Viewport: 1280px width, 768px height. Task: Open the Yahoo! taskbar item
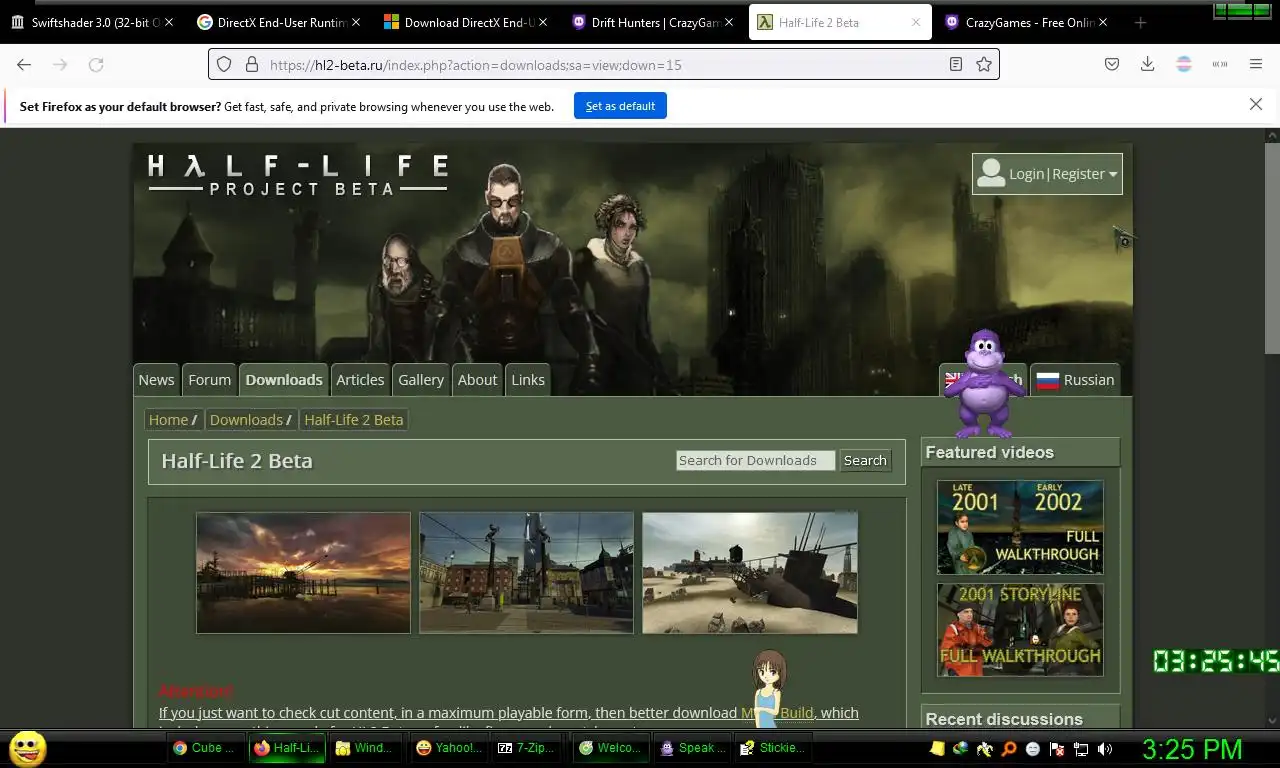point(448,748)
